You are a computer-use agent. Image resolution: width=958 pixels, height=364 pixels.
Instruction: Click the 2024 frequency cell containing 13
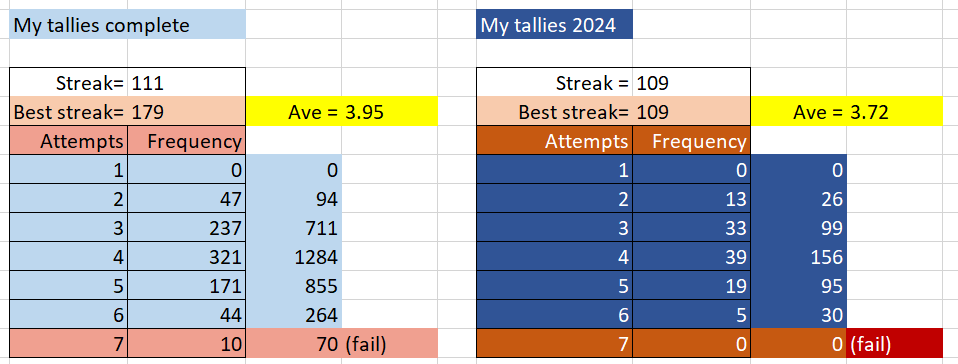[x=691, y=199]
